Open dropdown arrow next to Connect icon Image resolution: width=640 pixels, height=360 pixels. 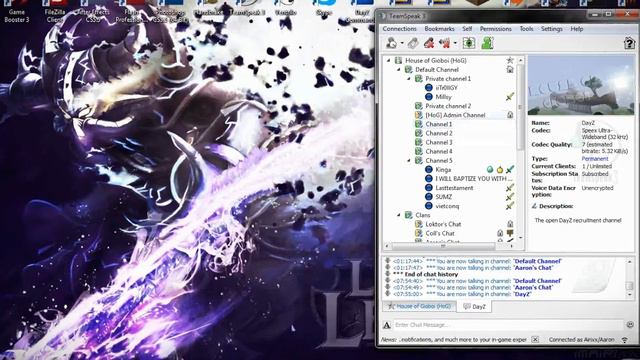coord(402,43)
